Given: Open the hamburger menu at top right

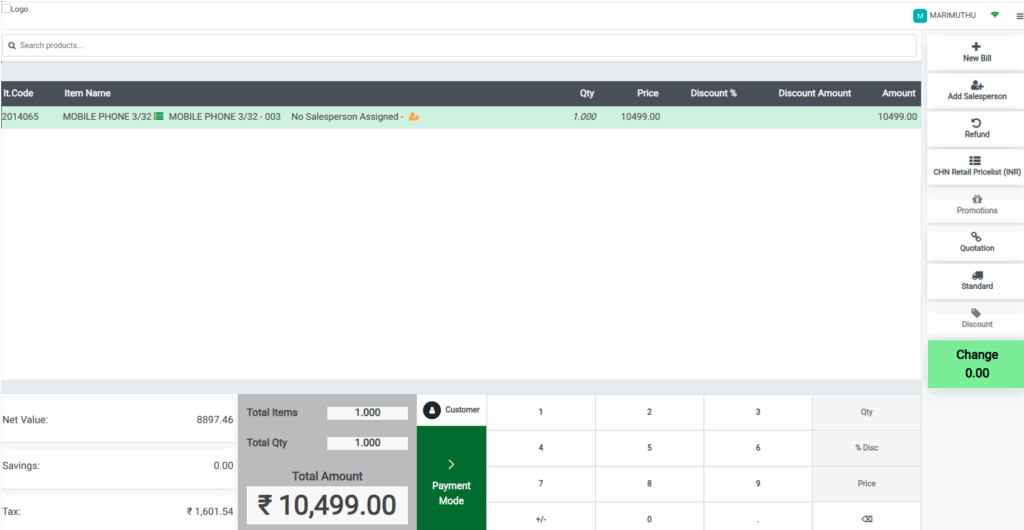Looking at the screenshot, I should [x=1019, y=16].
